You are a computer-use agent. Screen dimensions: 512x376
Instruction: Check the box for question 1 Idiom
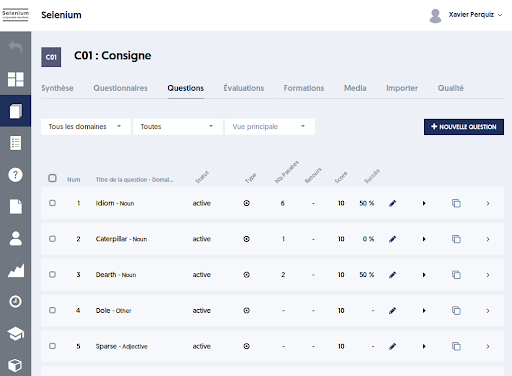tap(52, 203)
